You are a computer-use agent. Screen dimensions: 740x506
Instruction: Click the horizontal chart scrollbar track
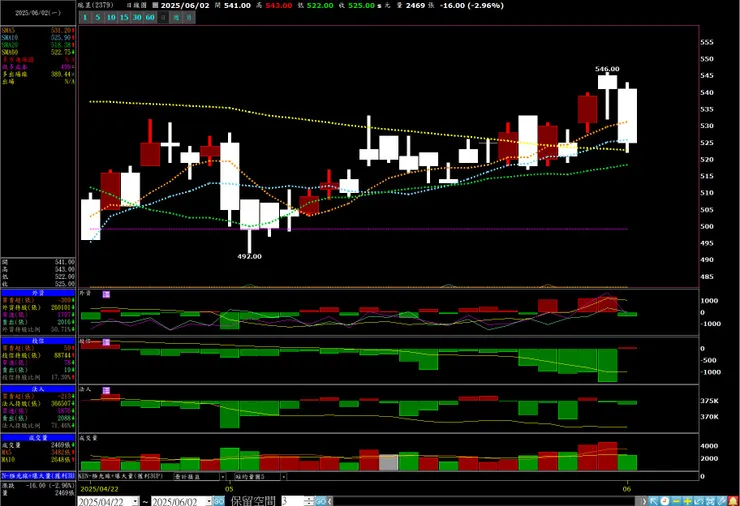click(x=486, y=501)
